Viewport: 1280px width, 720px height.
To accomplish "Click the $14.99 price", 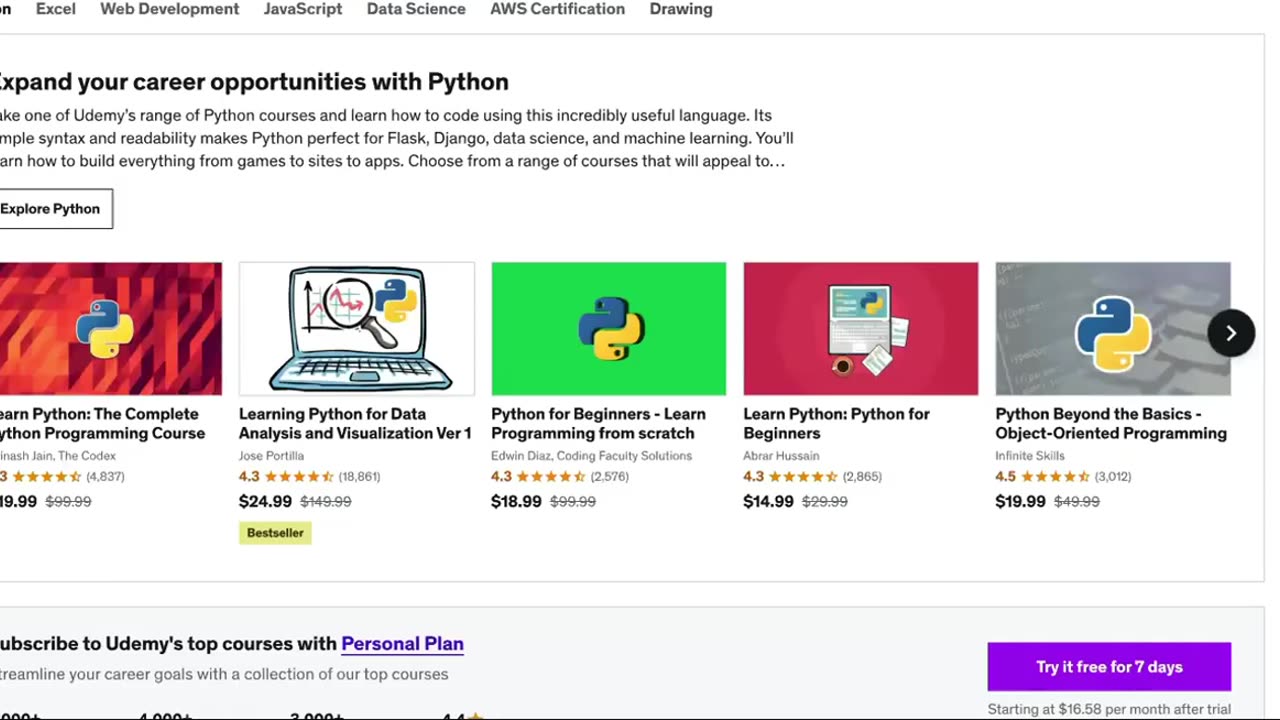I will pyautogui.click(x=768, y=502).
